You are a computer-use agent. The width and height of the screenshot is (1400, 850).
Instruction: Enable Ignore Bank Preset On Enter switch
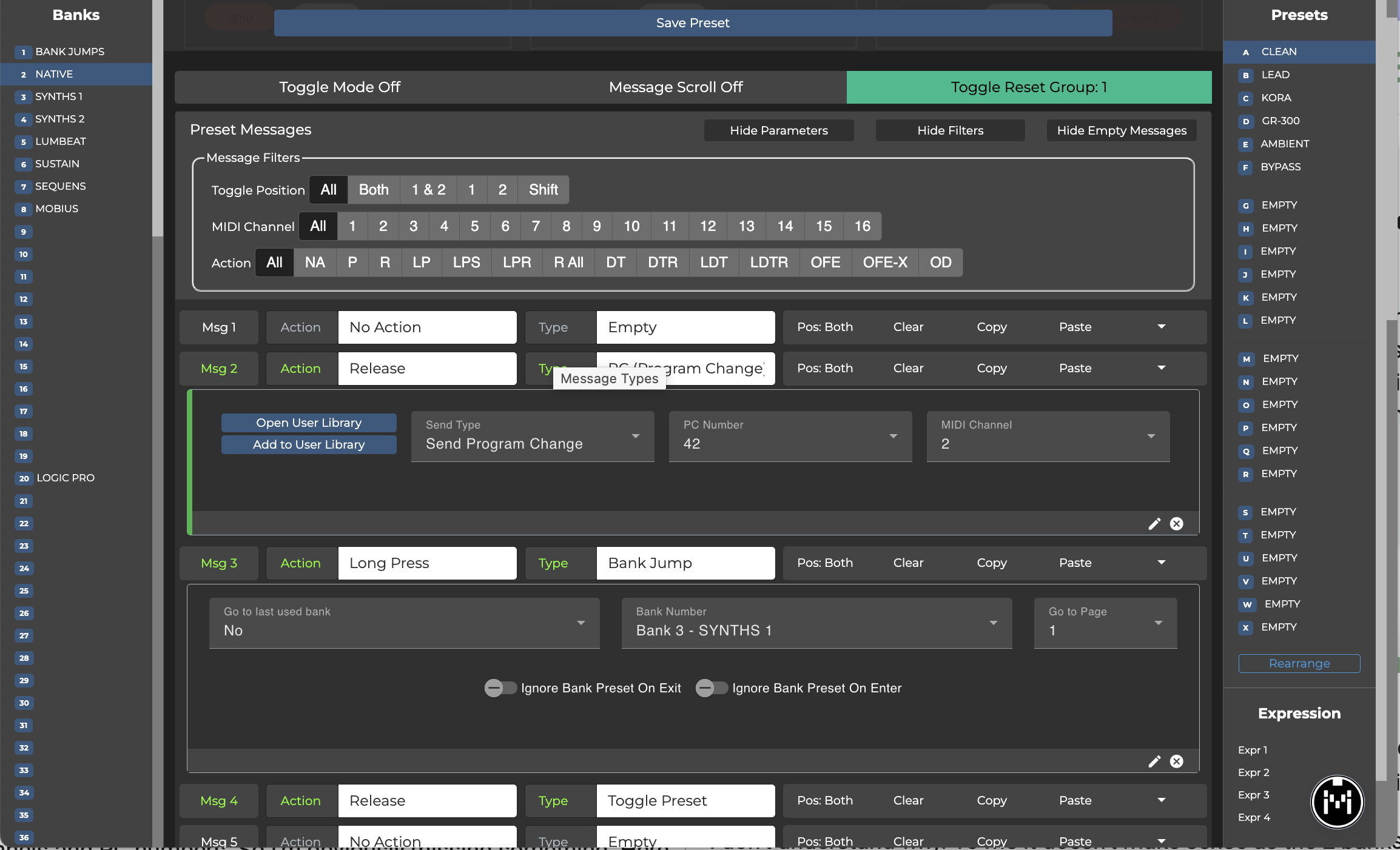[711, 688]
